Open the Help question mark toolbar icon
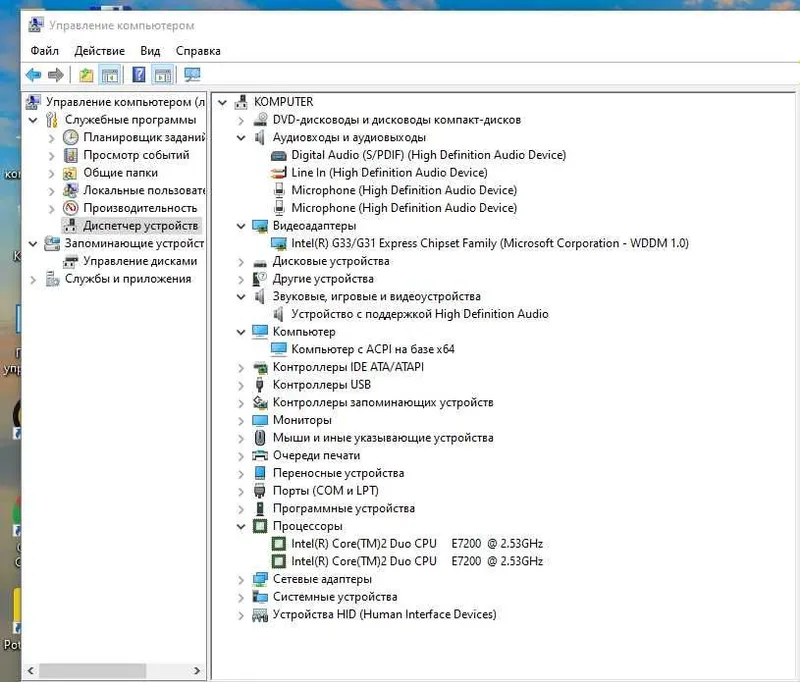Image resolution: width=800 pixels, height=682 pixels. [139, 75]
